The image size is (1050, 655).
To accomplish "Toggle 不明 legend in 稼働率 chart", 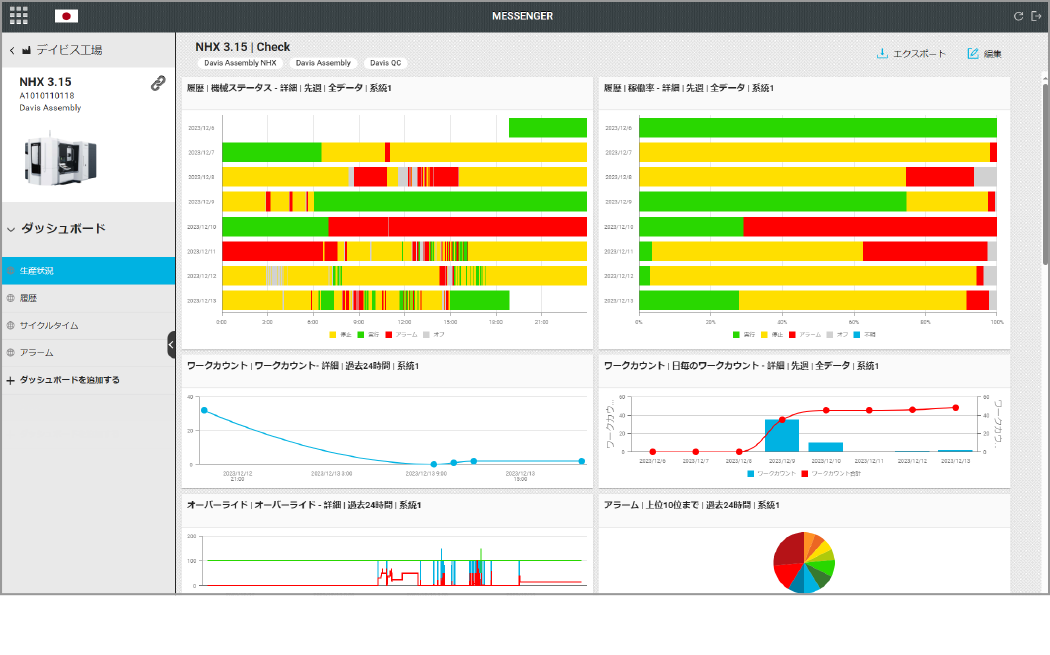I will pos(865,334).
